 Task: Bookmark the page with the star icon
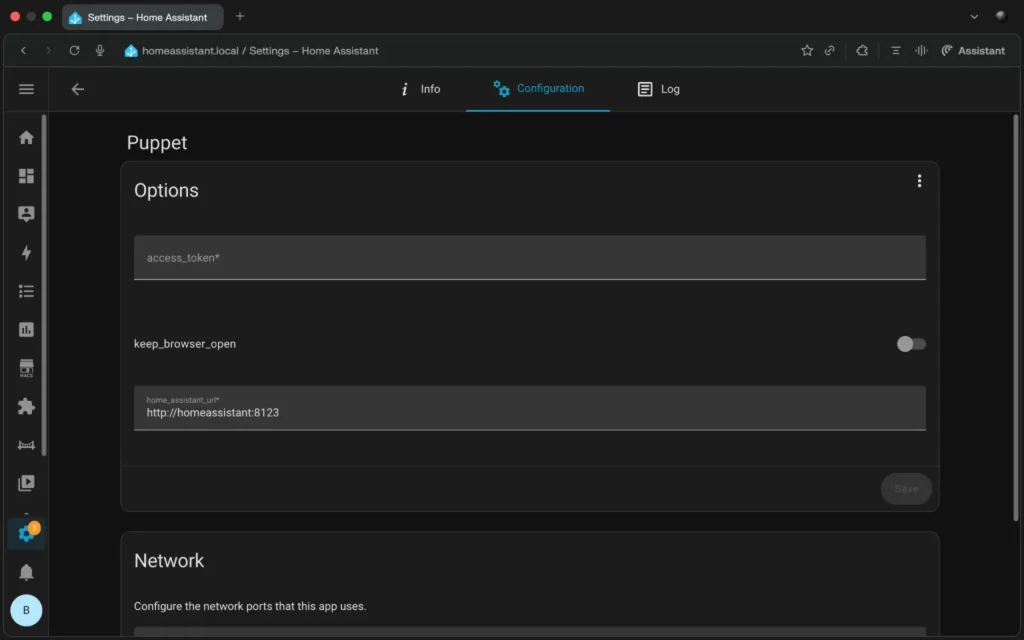click(x=807, y=50)
